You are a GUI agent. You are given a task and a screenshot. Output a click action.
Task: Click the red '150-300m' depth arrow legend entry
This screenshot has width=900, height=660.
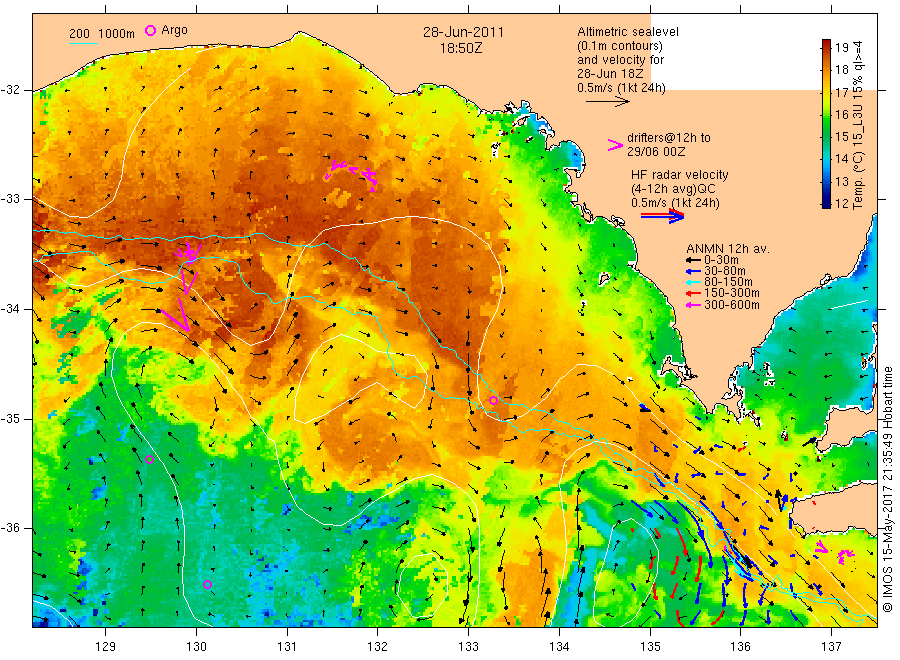(723, 293)
